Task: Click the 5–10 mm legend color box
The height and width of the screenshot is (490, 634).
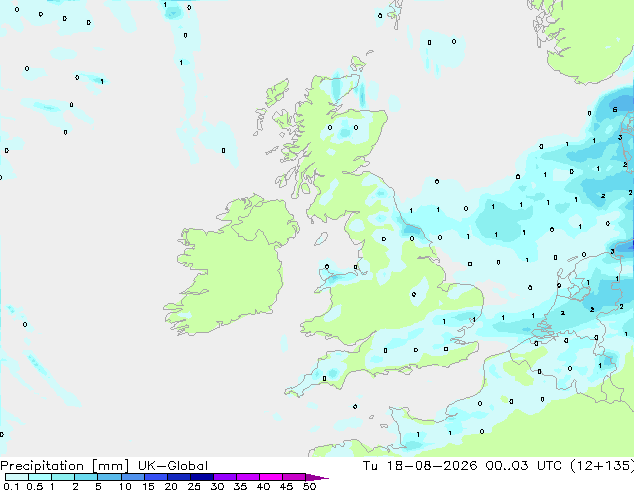Action: tap(109, 477)
